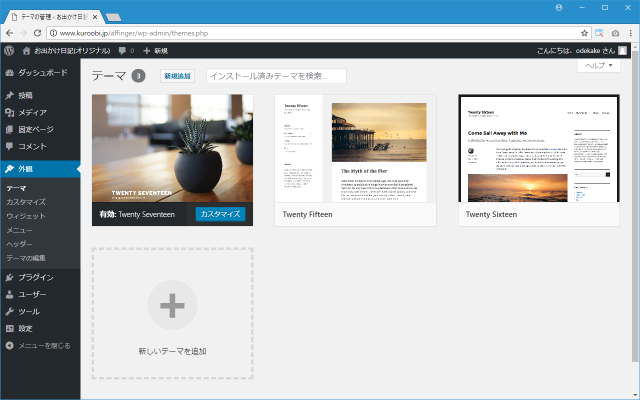Select the Twenty Fifteen theme thumbnail
640x400 pixels.
tap(356, 149)
